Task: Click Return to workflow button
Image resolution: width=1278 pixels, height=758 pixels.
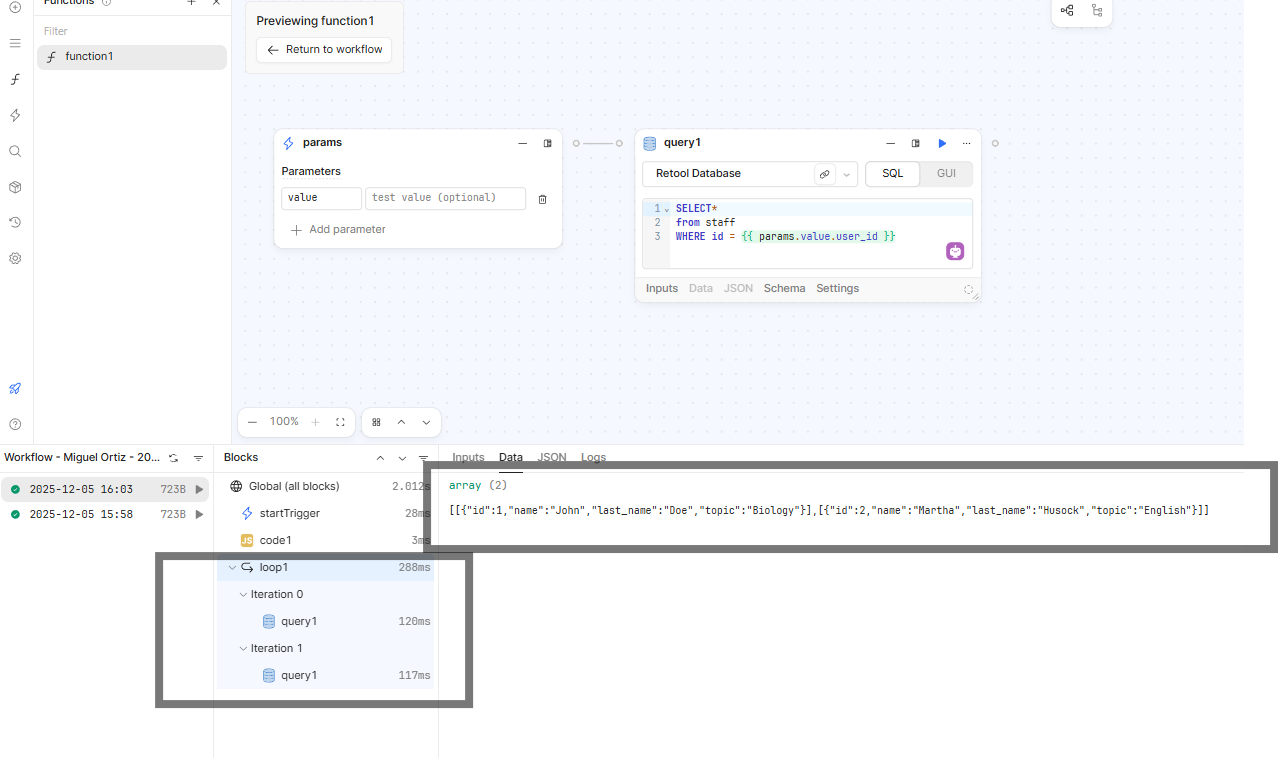Action: pyautogui.click(x=324, y=49)
